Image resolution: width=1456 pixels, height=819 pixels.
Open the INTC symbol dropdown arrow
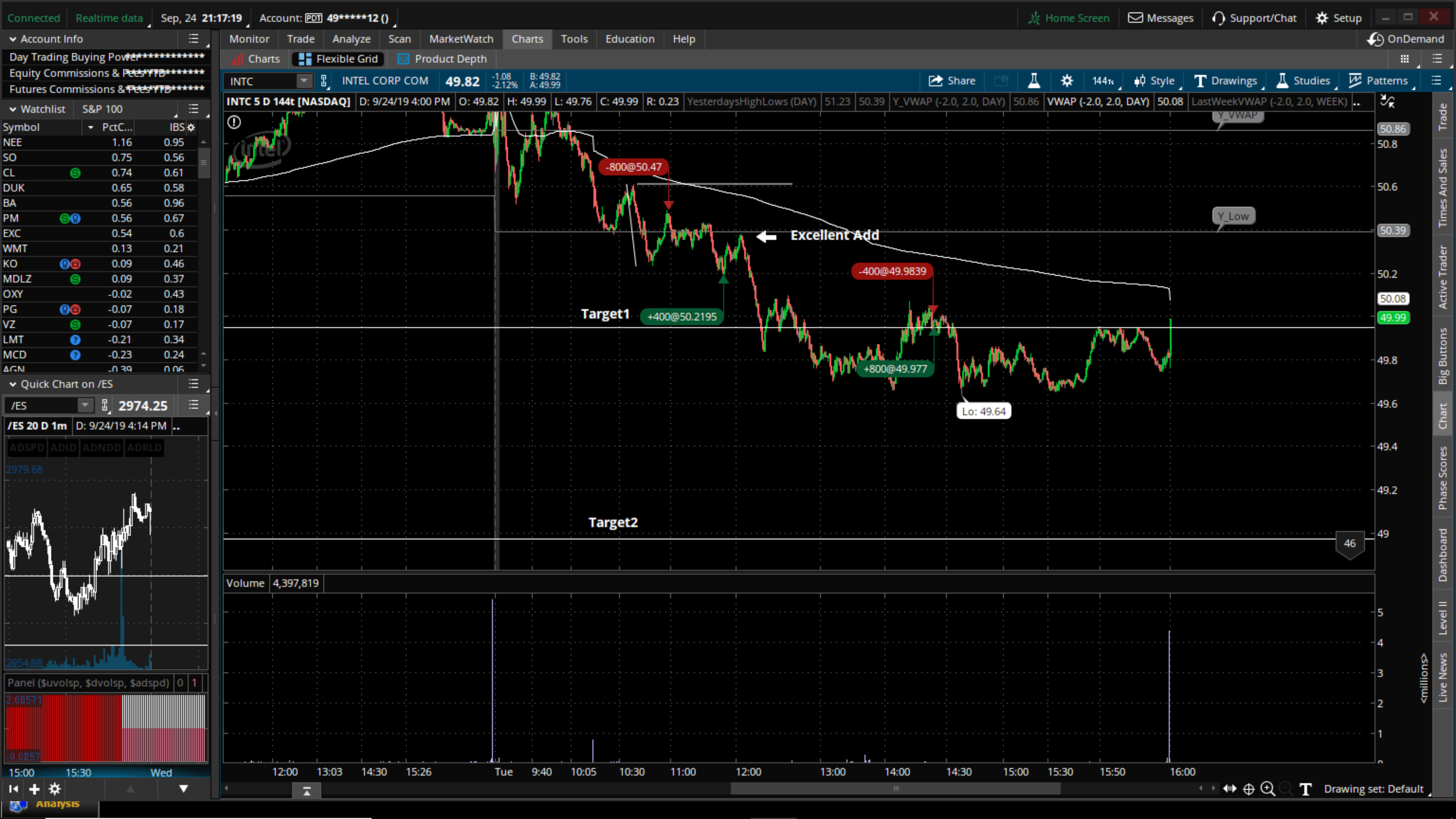coord(304,81)
